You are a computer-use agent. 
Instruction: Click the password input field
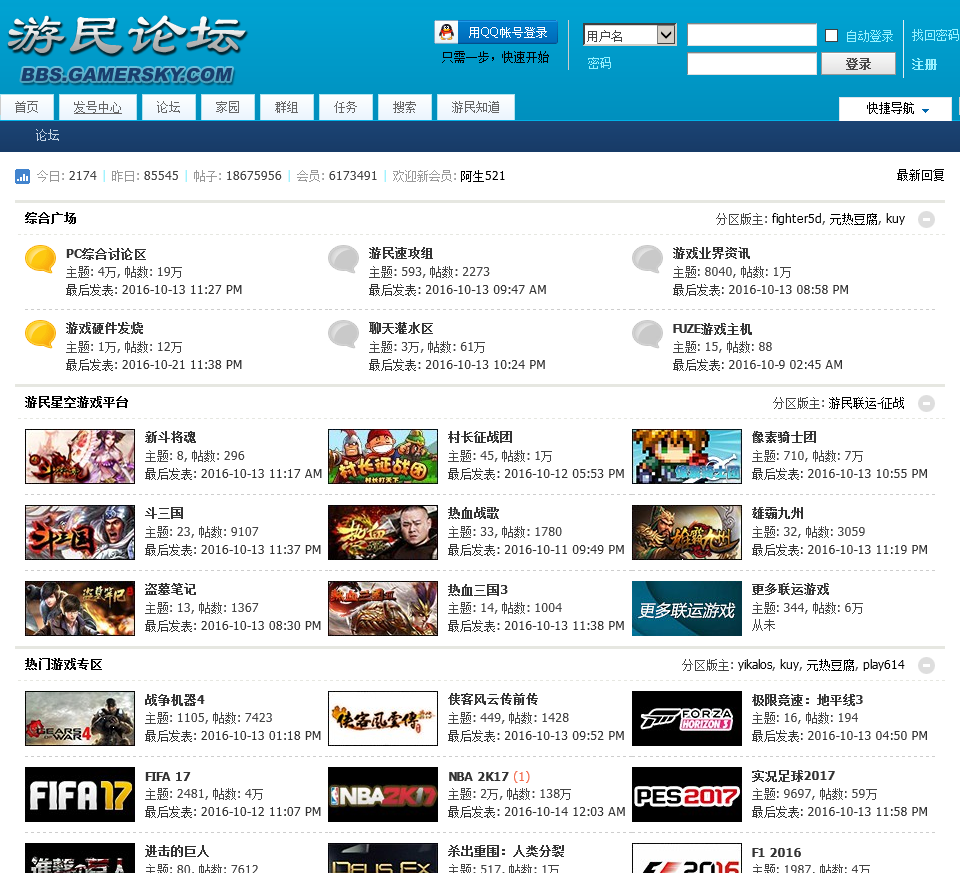point(752,64)
